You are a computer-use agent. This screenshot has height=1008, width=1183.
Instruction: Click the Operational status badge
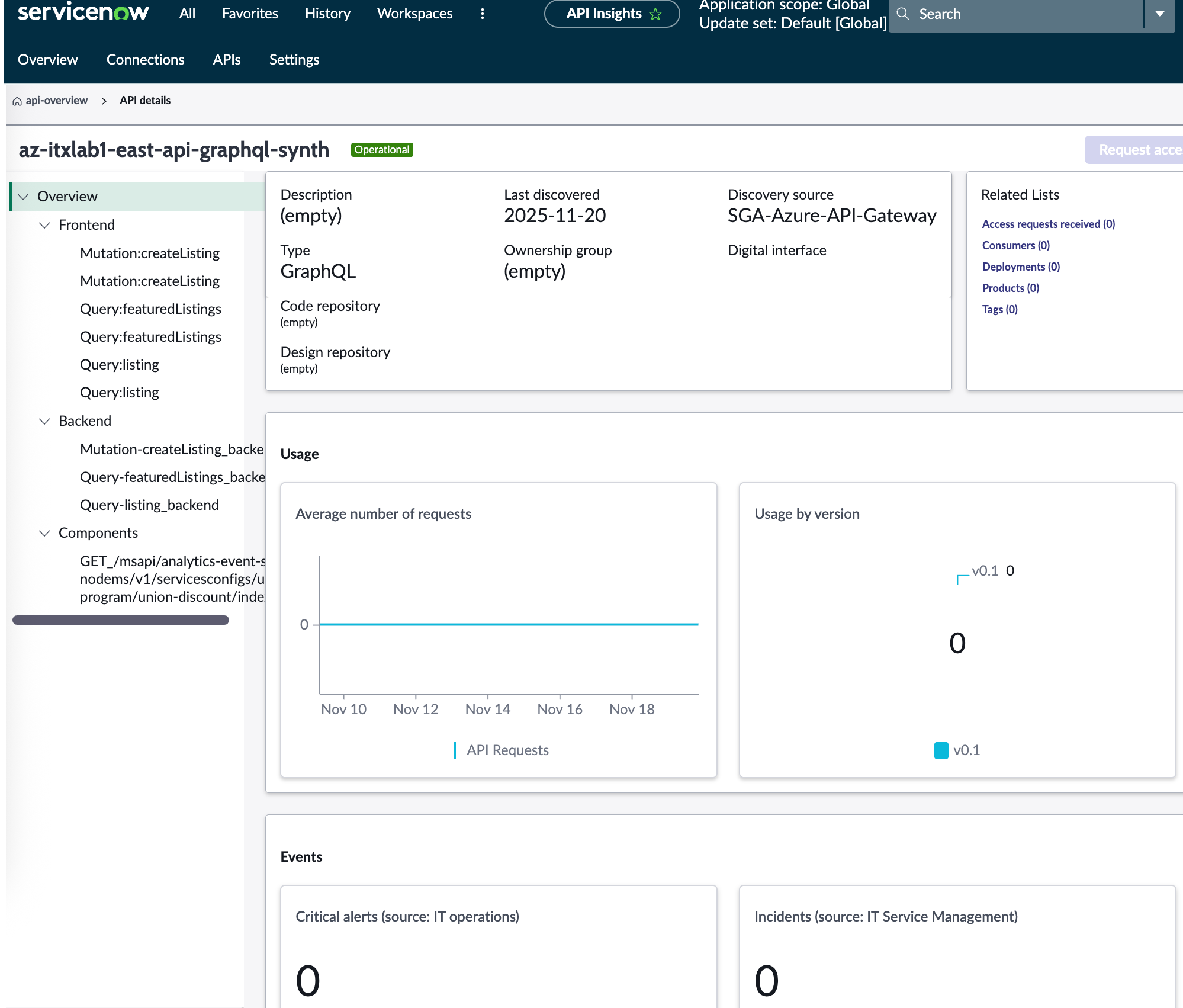coord(382,150)
